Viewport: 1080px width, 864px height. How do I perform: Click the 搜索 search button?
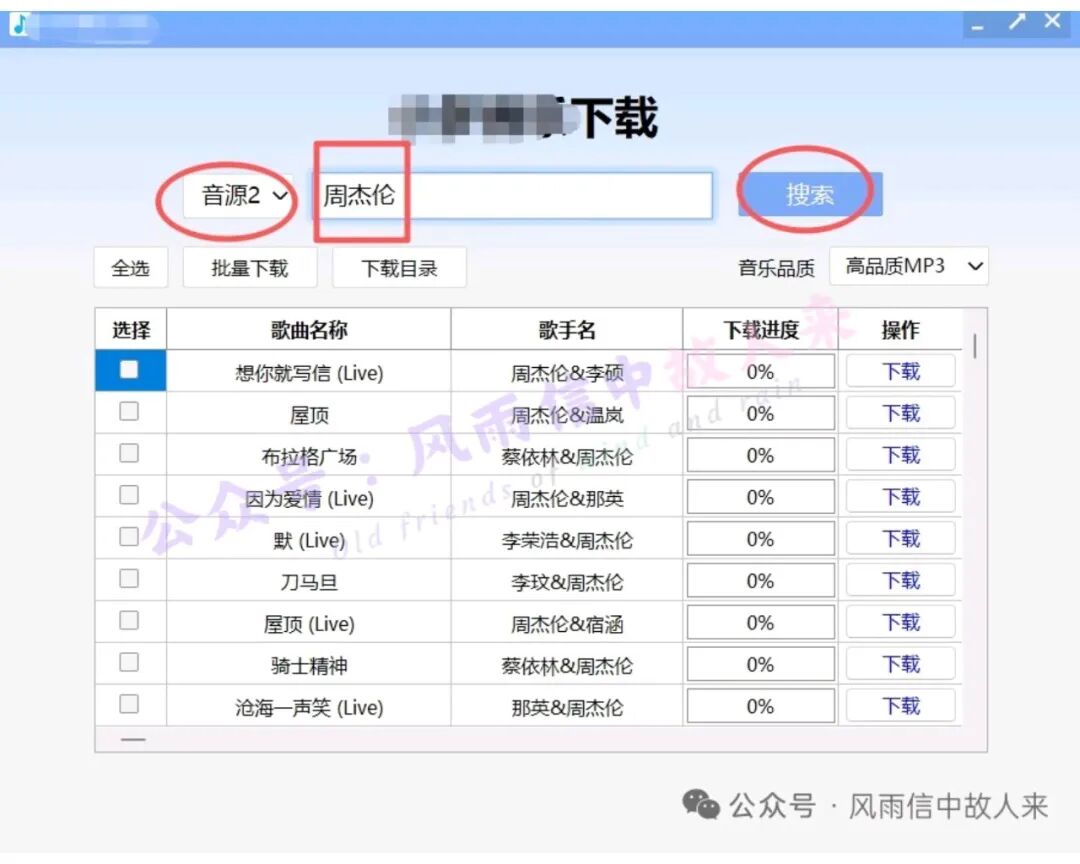coord(810,194)
